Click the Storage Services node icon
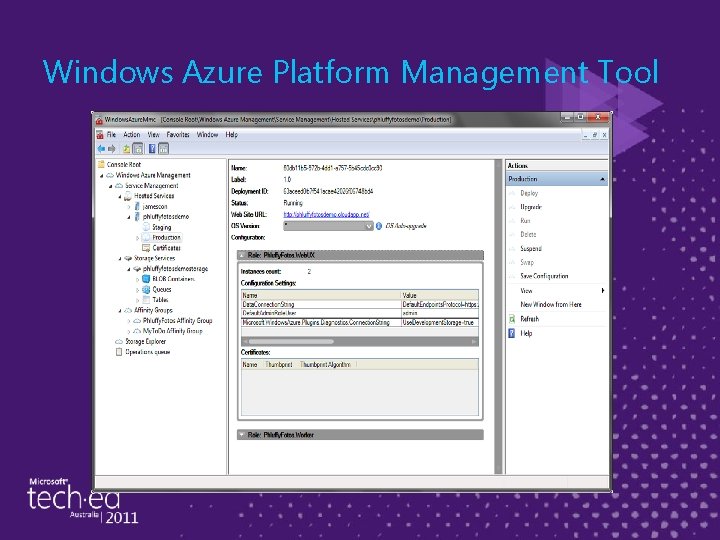Image resolution: width=720 pixels, height=540 pixels. (128, 259)
